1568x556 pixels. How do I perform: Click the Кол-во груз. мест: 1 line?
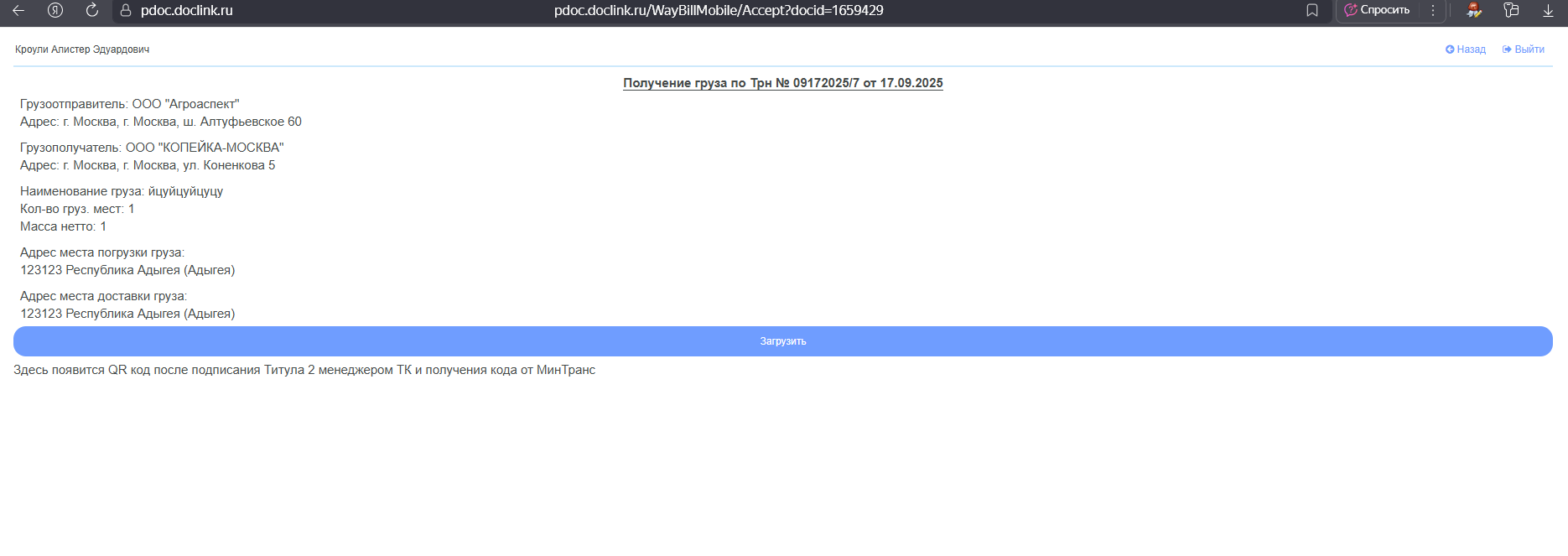[x=77, y=209]
